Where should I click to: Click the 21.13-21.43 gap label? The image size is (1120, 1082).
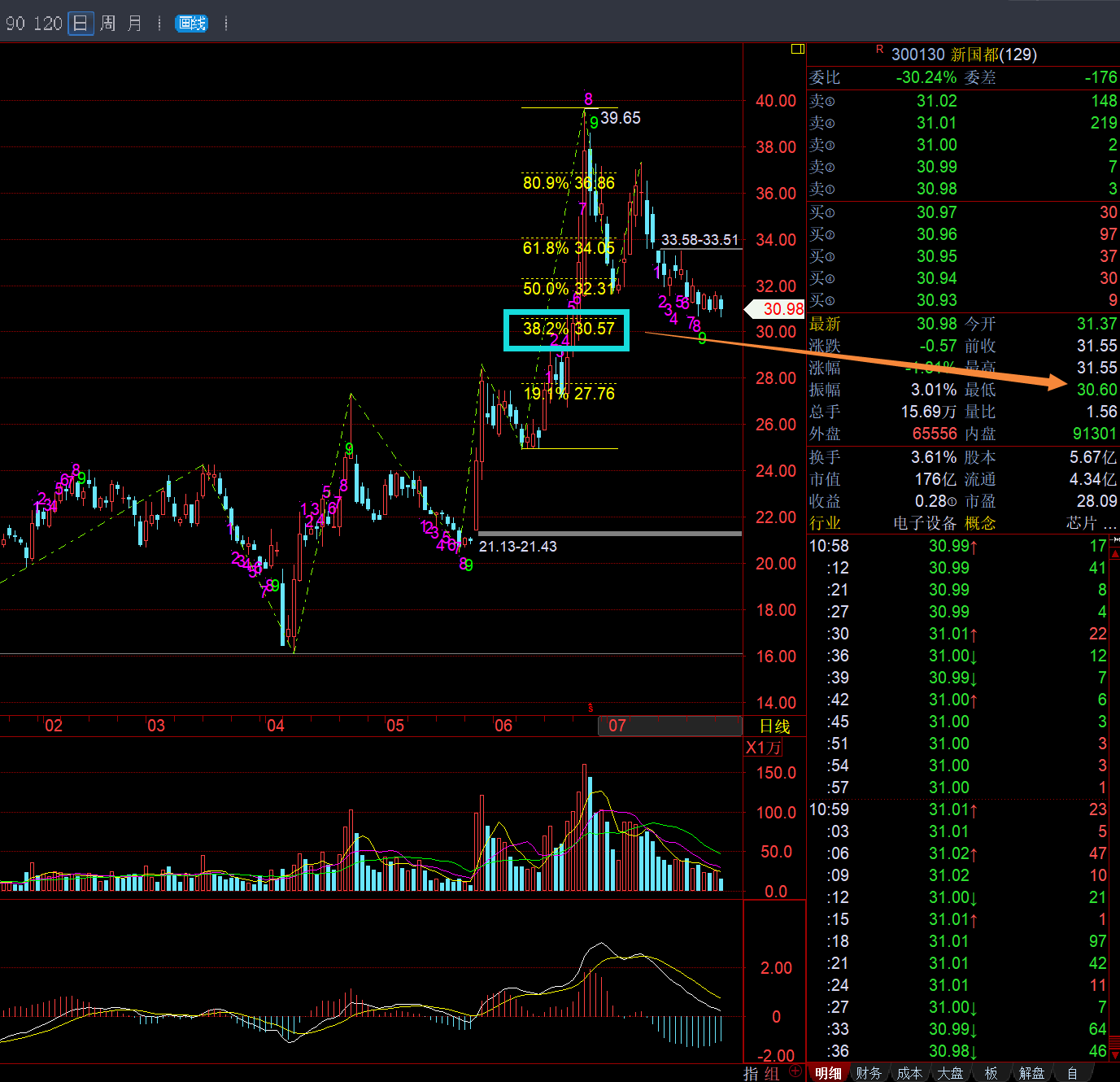[518, 547]
